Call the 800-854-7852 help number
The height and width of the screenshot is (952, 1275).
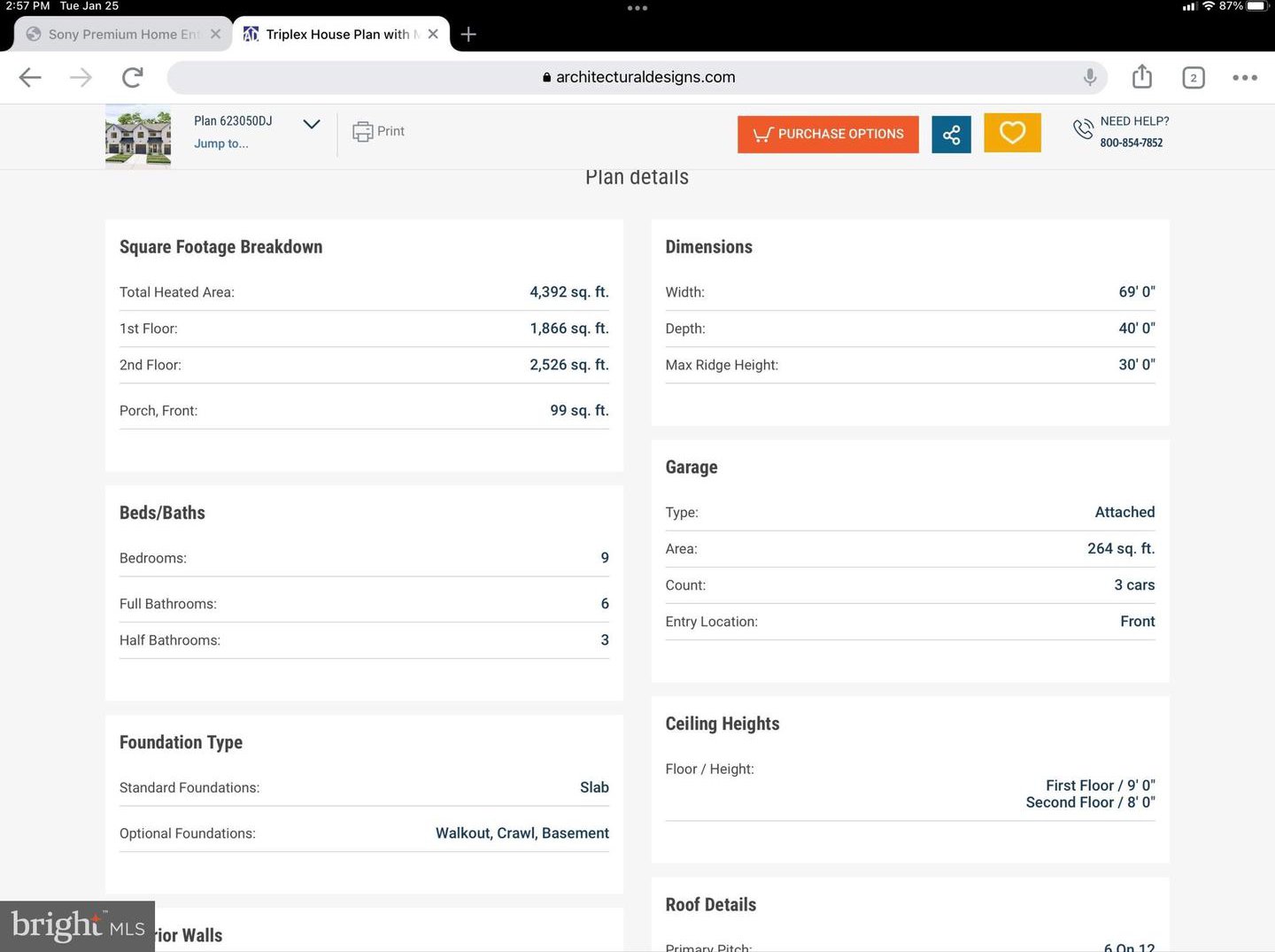click(1131, 143)
